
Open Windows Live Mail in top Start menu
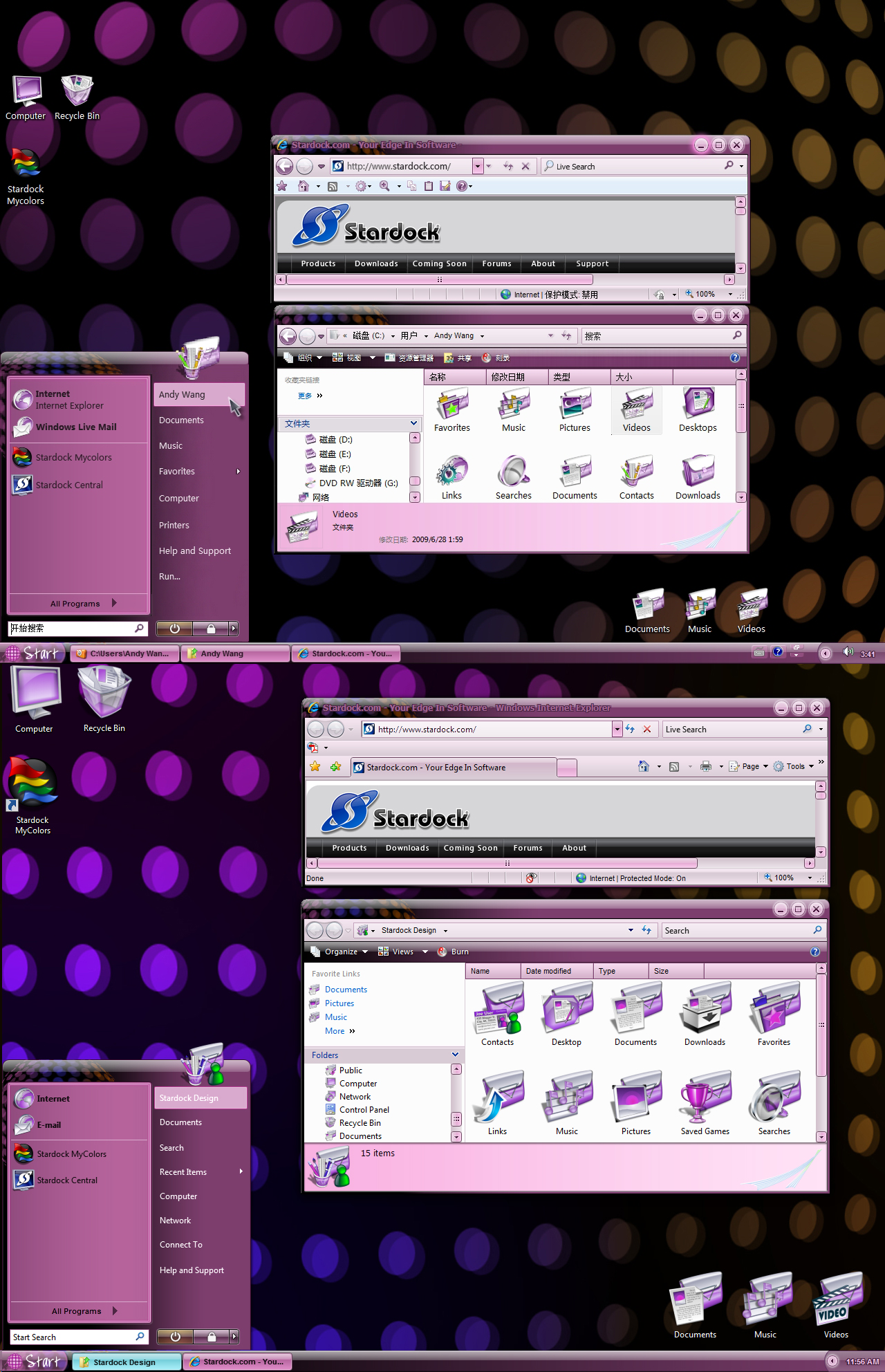tap(76, 427)
